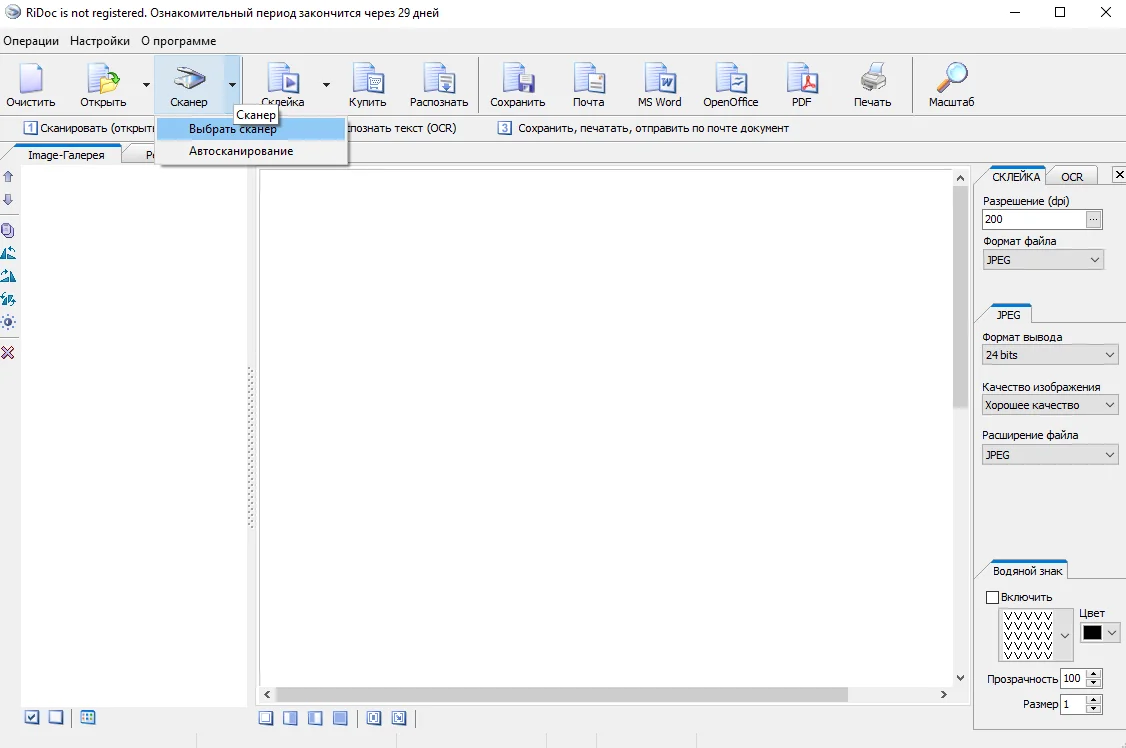Click the OpenOffice export icon

(730, 82)
